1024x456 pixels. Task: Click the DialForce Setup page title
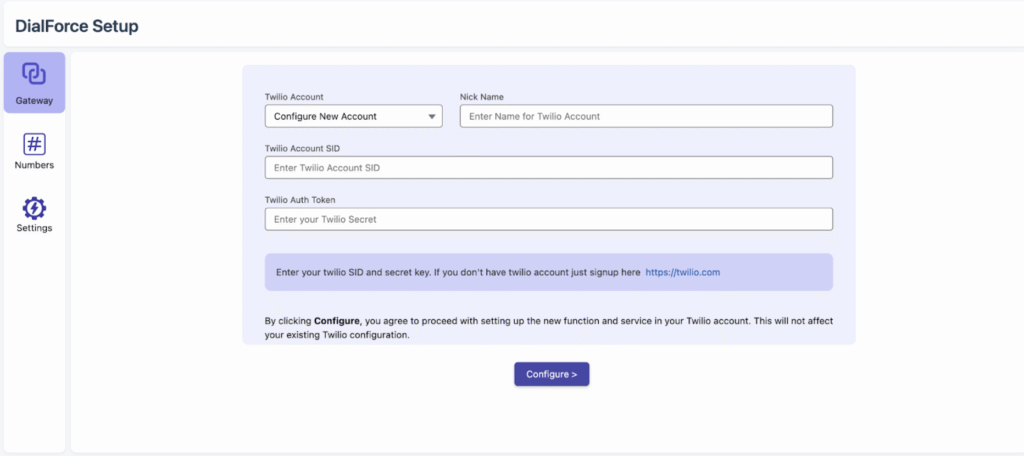(77, 26)
